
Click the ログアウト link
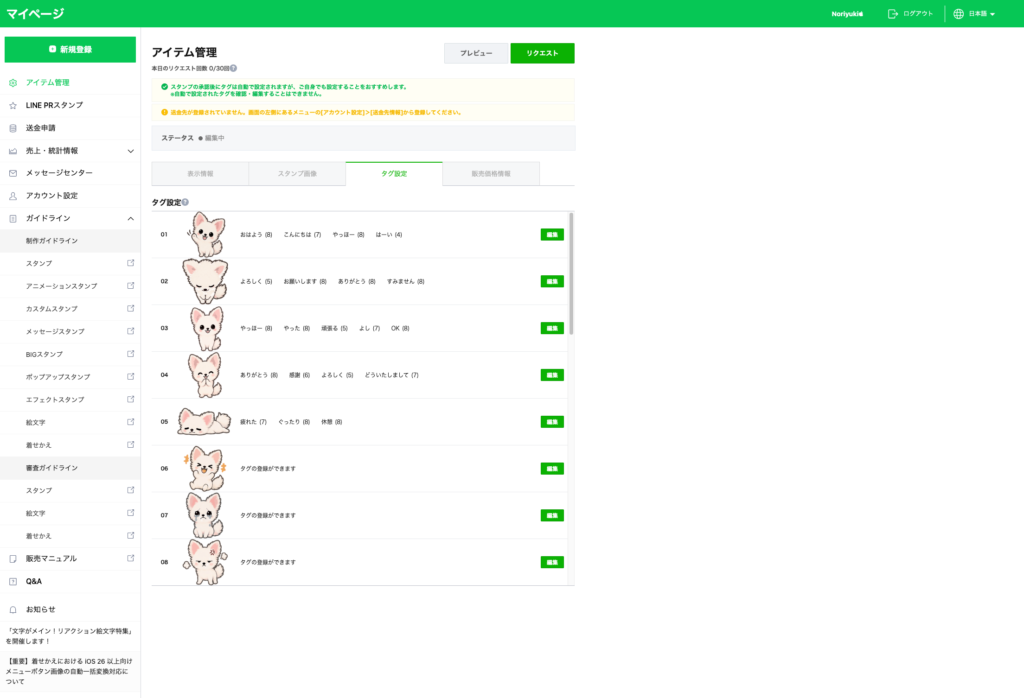pyautogui.click(x=918, y=14)
